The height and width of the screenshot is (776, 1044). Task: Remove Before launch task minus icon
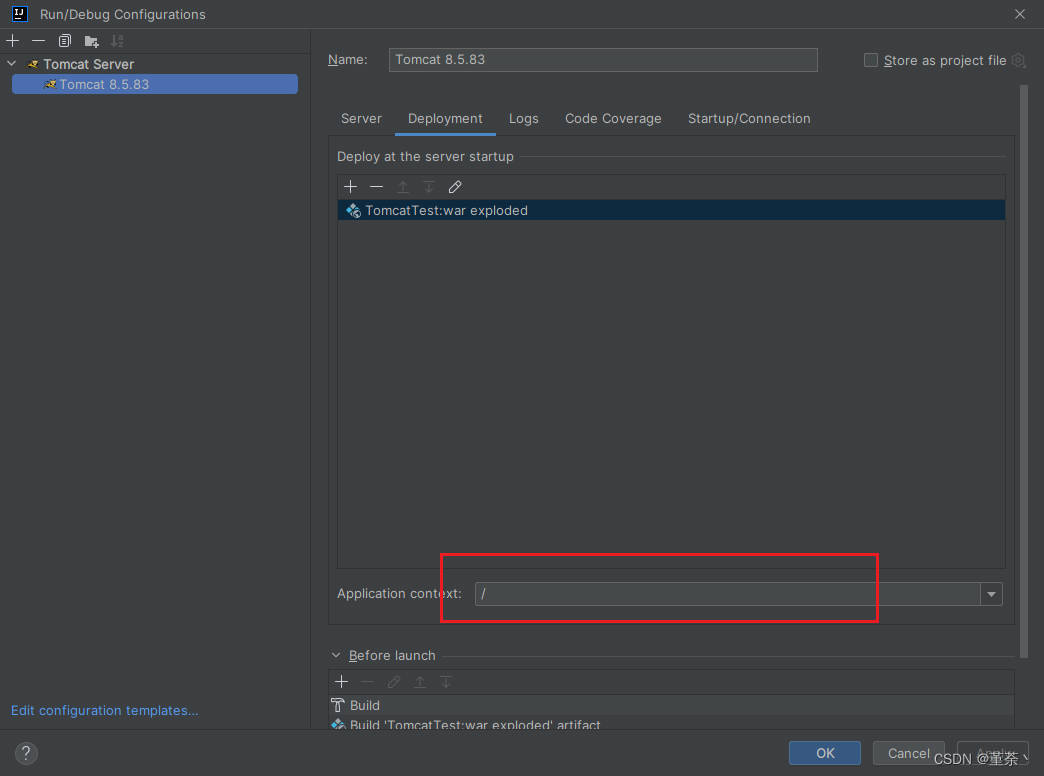(x=368, y=681)
